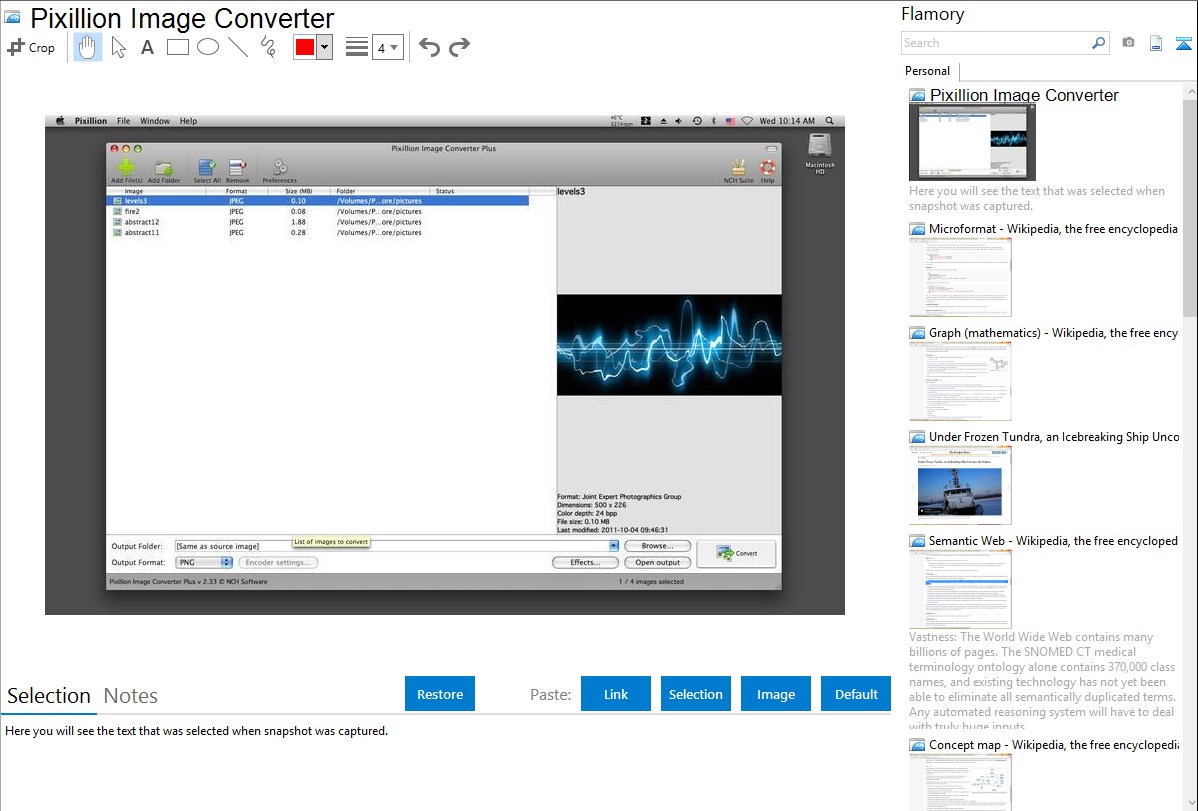This screenshot has width=1198, height=811.
Task: Open the Semantic Web snapshot thumbnail
Action: click(x=960, y=589)
